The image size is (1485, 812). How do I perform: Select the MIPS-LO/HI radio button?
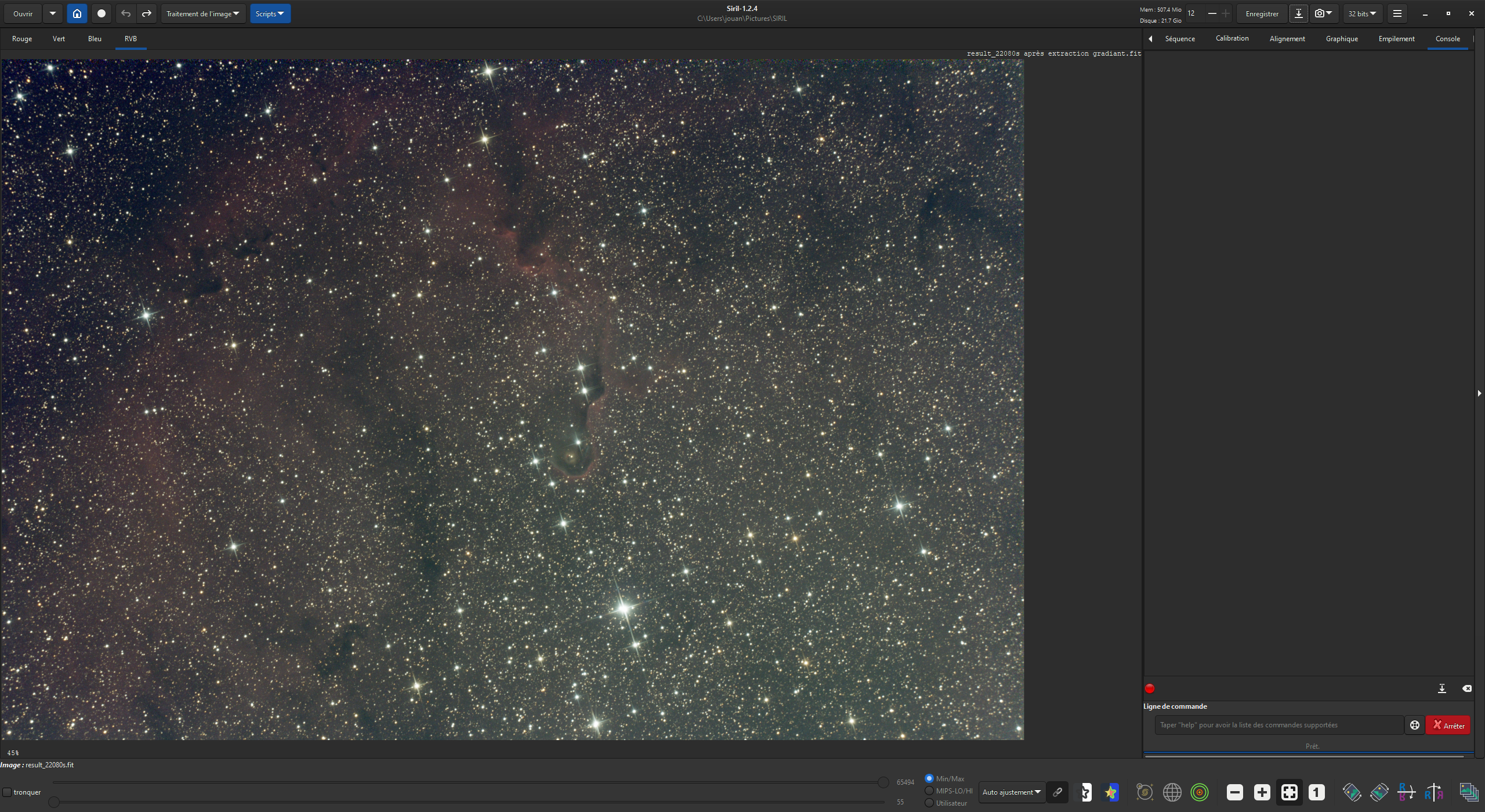point(929,791)
